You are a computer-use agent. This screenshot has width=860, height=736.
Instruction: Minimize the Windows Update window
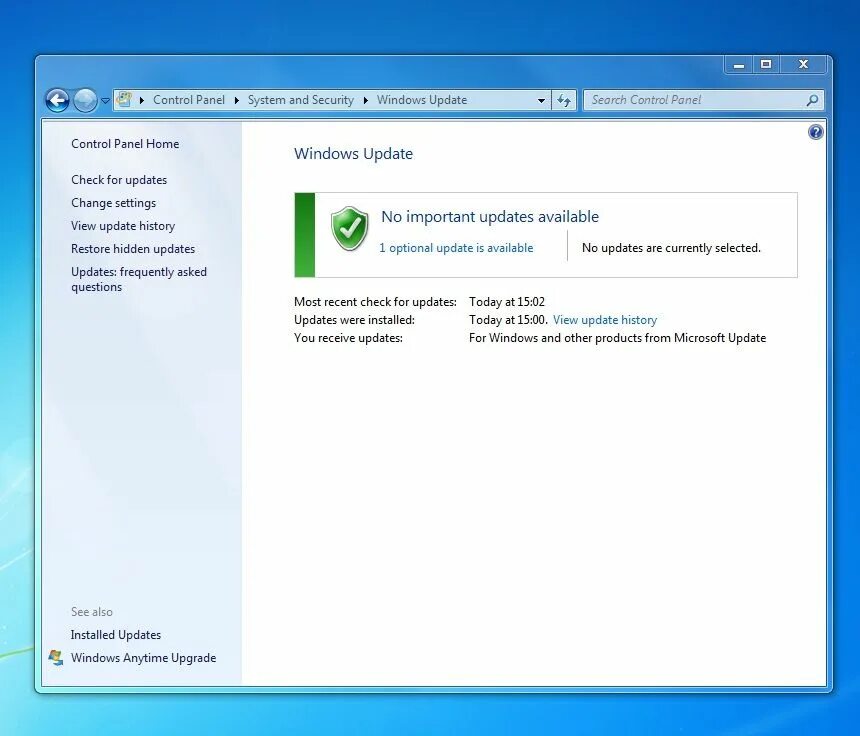[739, 65]
